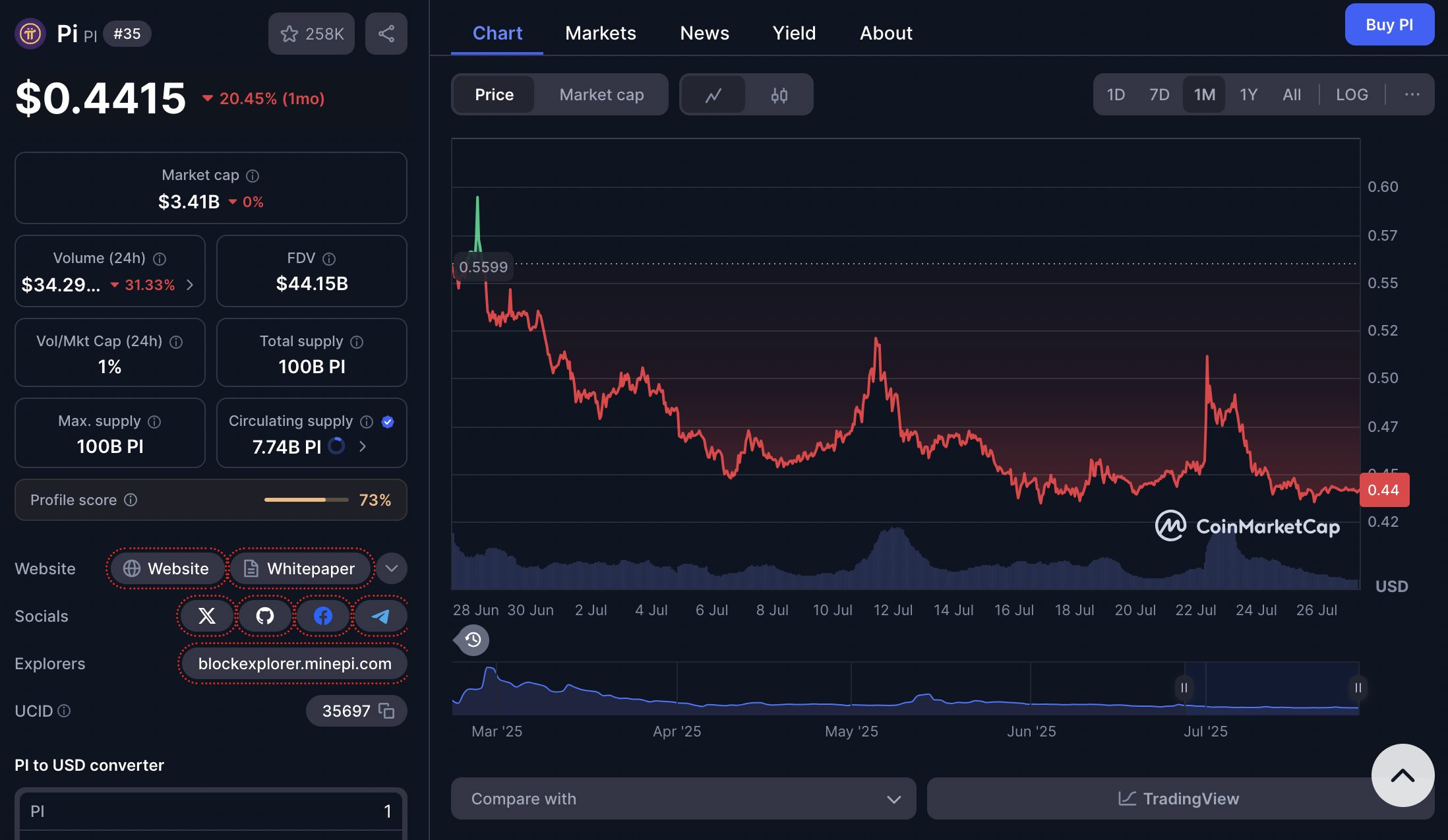
Task: Set chart range to All
Action: coord(1292,95)
